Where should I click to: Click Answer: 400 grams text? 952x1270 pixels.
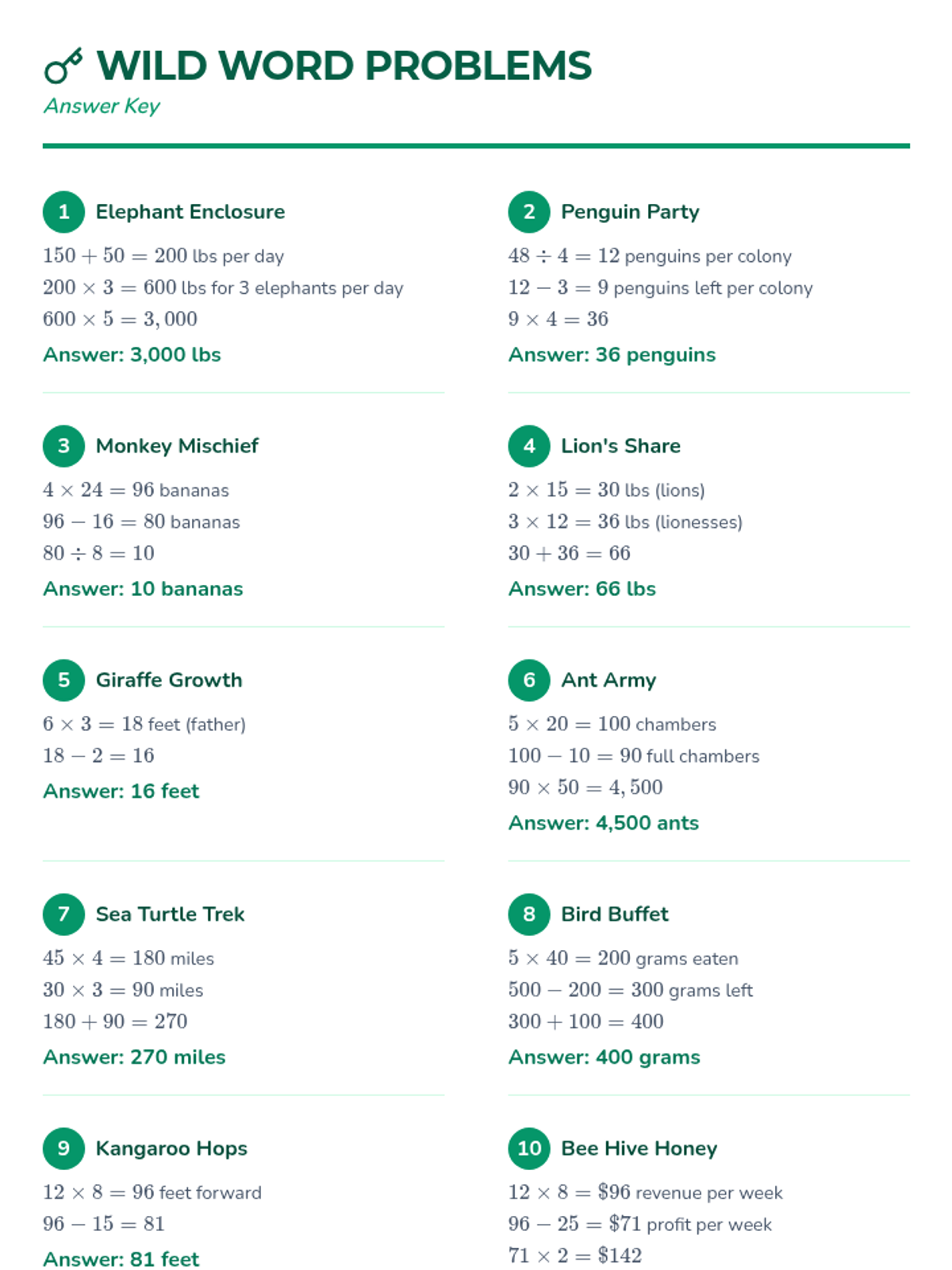605,1057
